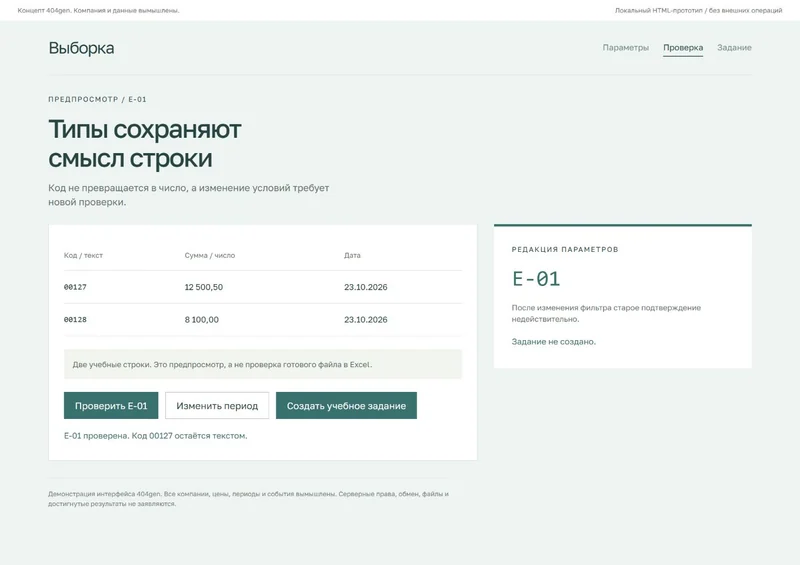Click the amount 12 500,50
The height and width of the screenshot is (565, 800).
[x=204, y=287]
